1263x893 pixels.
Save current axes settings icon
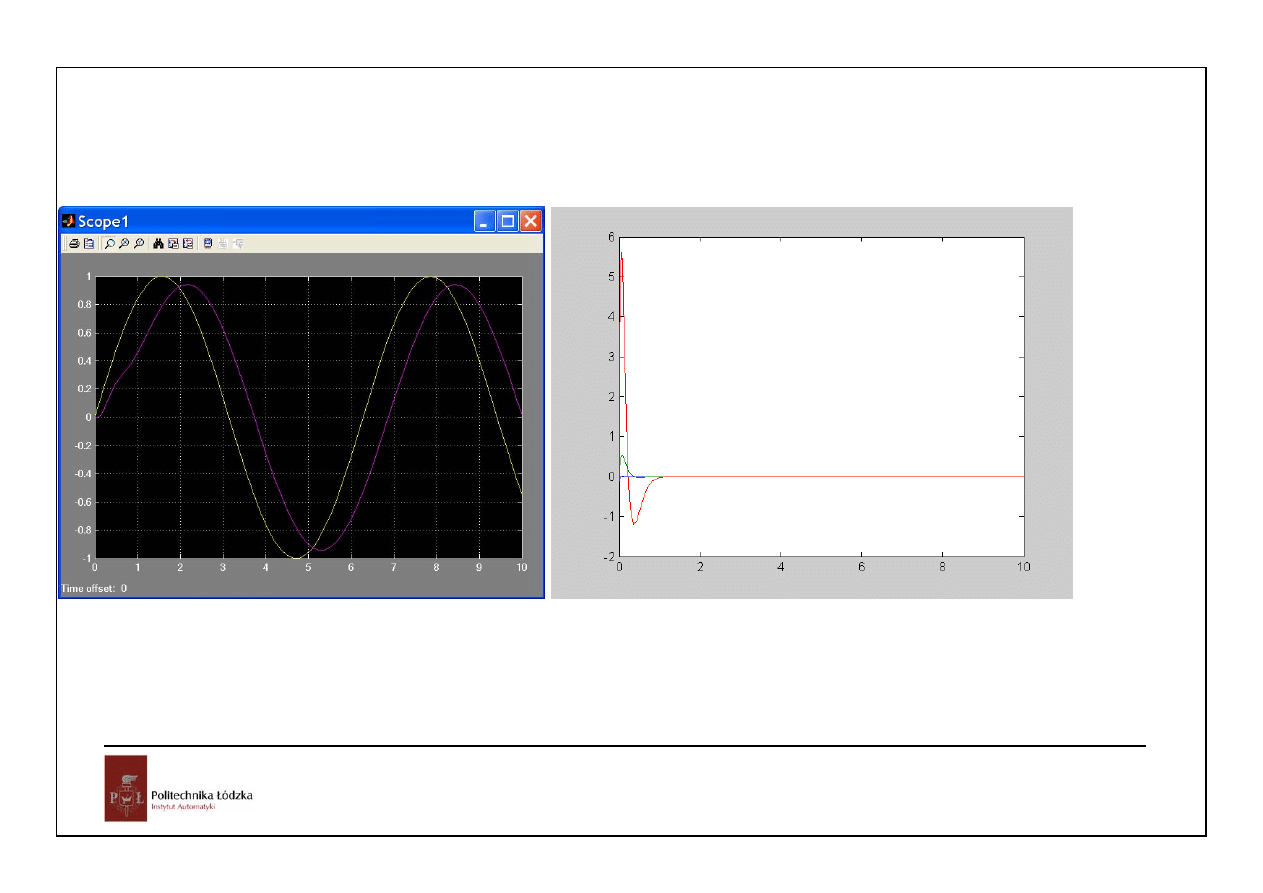coord(173,243)
